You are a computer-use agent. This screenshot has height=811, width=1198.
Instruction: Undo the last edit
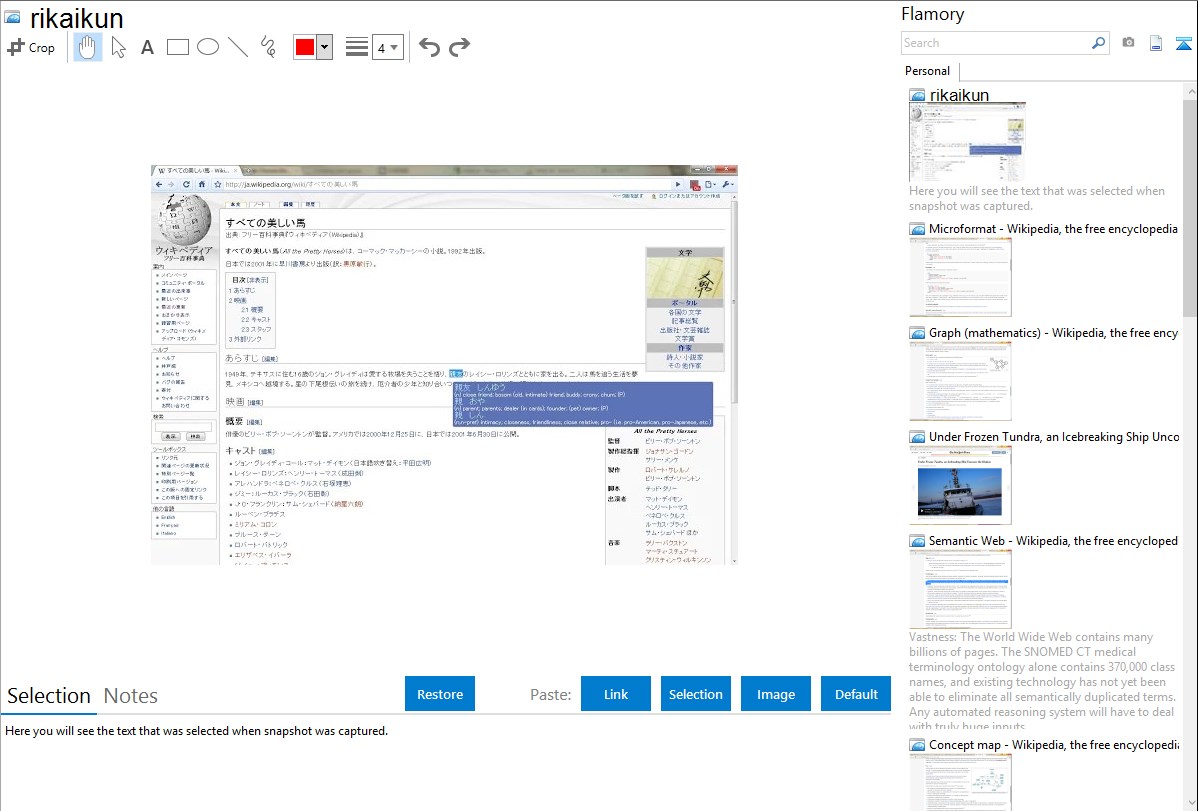(x=429, y=47)
